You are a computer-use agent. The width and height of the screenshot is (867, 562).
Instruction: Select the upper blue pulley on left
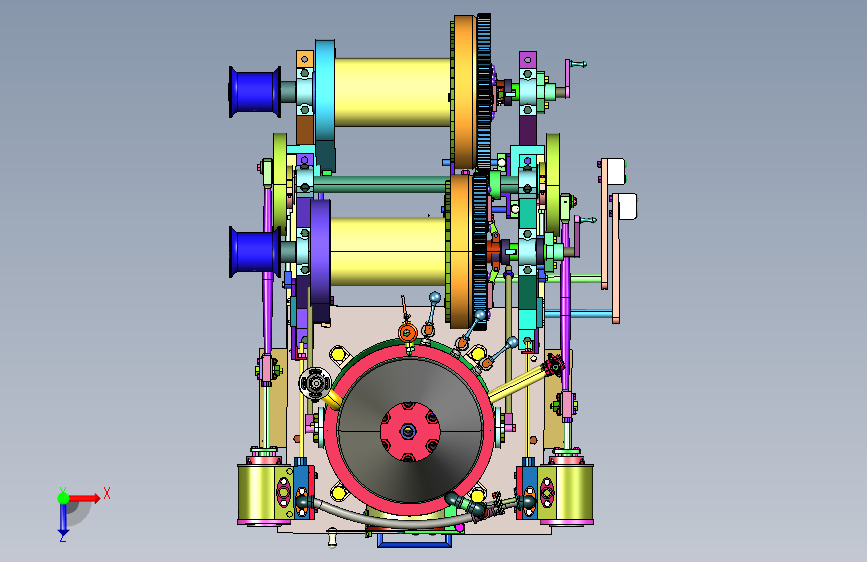pos(255,92)
